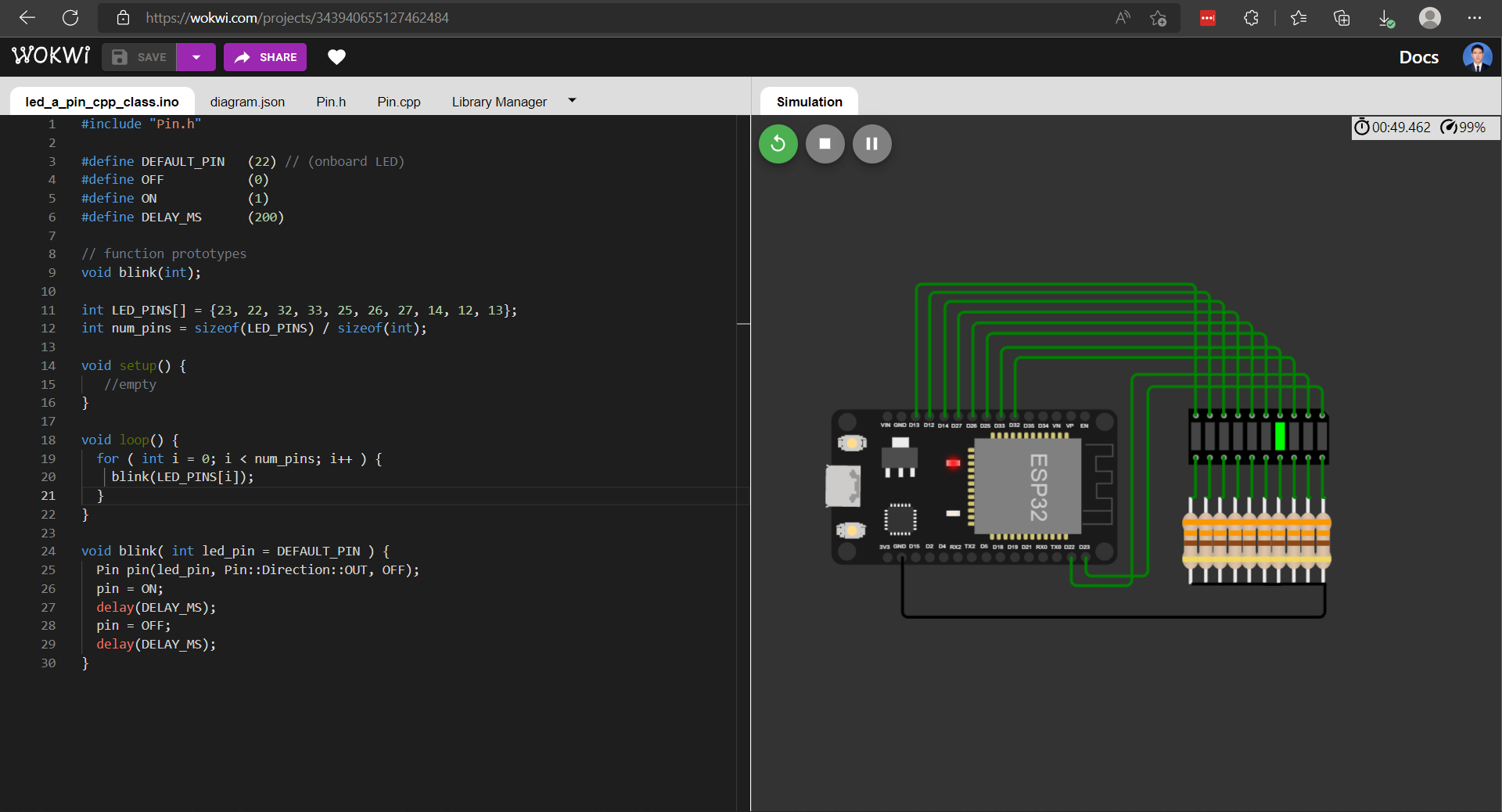View site information lock icon
Image resolution: width=1502 pixels, height=812 pixels.
coord(123,17)
